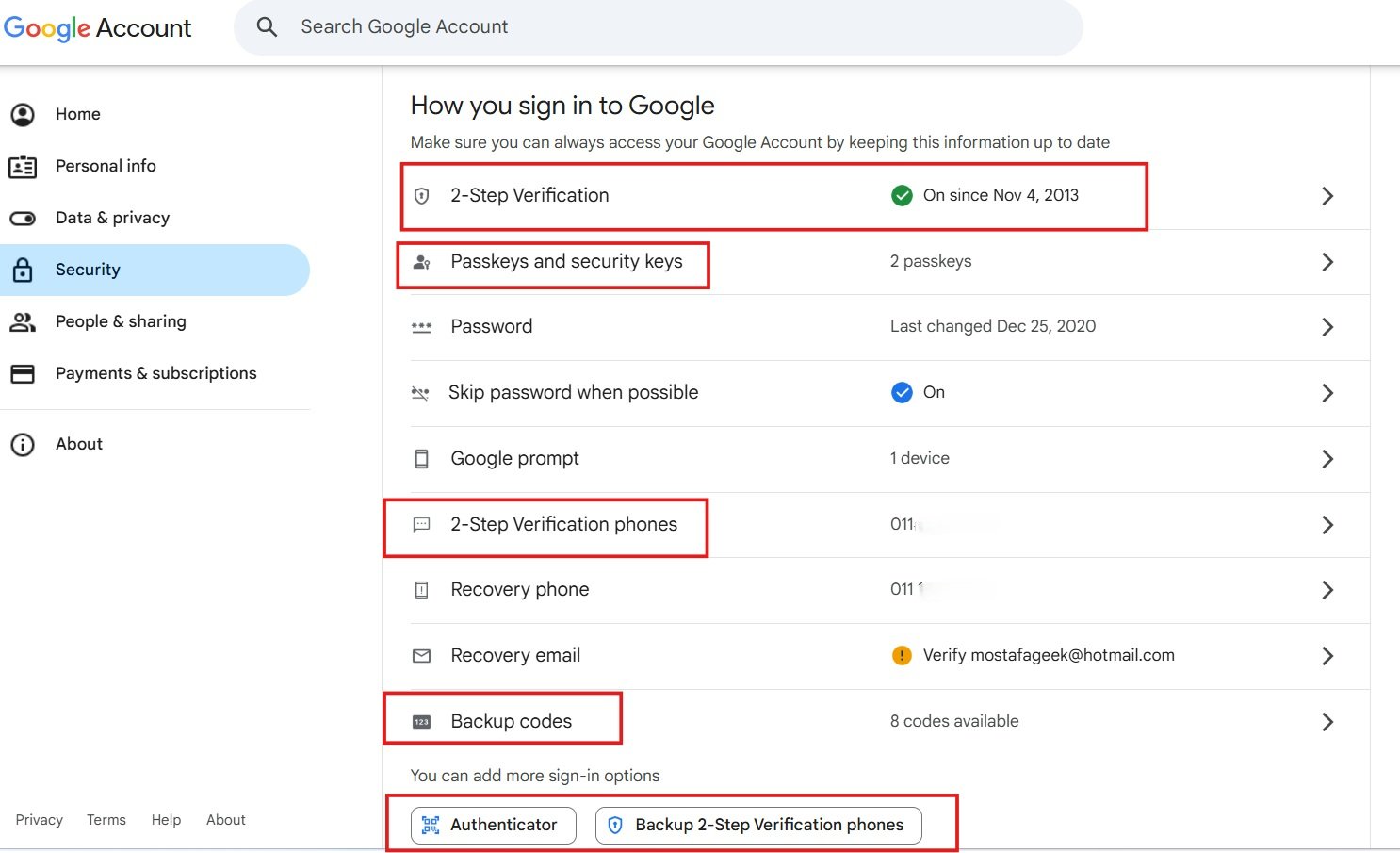Viewport: 1400px width, 853px height.
Task: Click Passkeys and security keys label
Action: (566, 261)
